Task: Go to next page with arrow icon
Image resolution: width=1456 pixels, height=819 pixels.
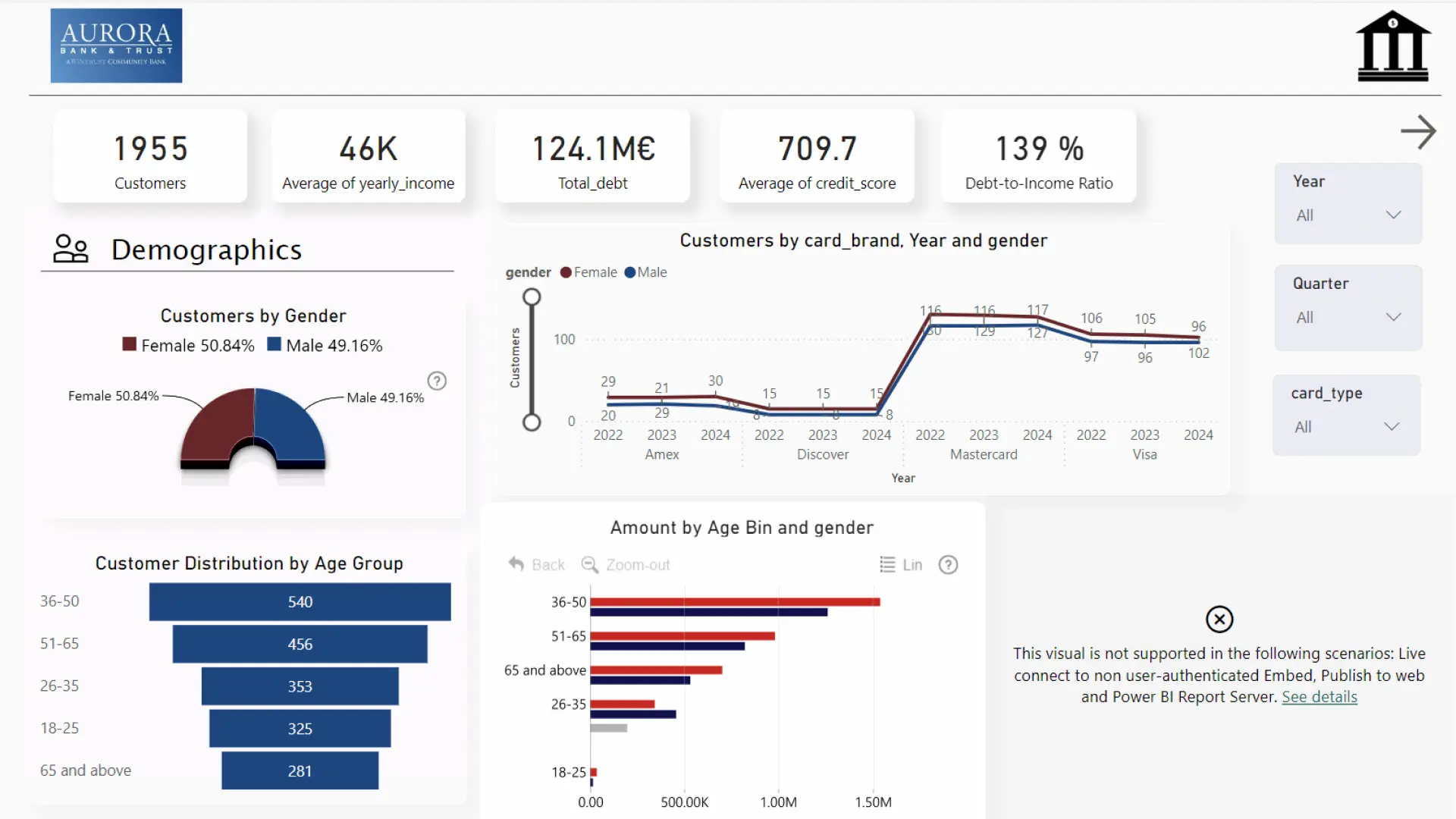Action: click(x=1418, y=132)
